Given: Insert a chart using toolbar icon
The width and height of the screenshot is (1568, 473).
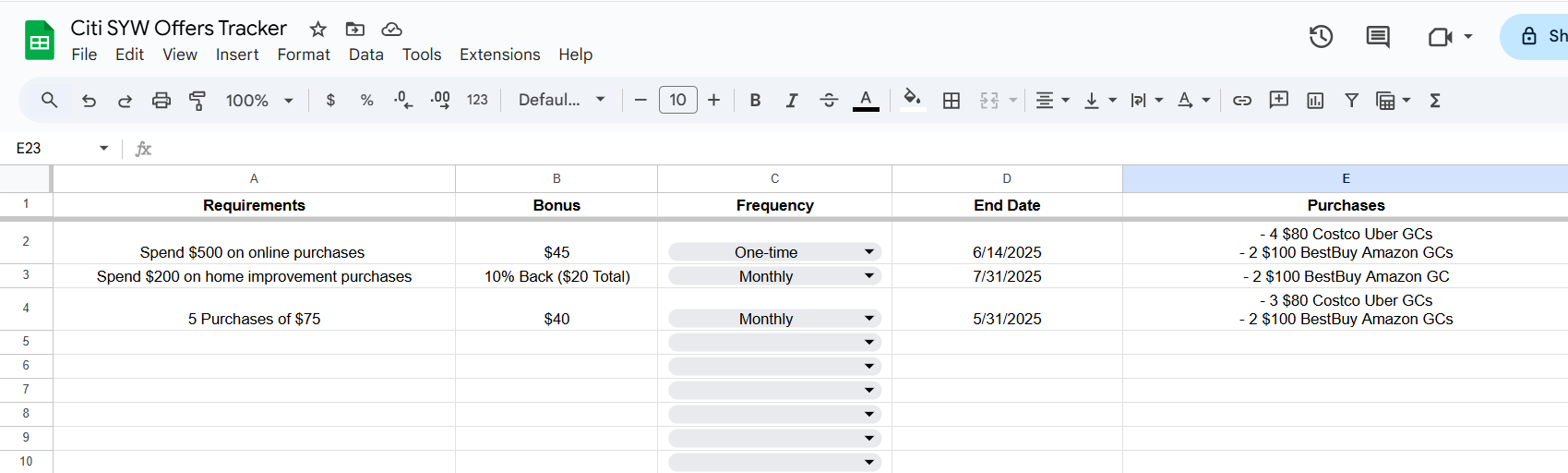Looking at the screenshot, I should pyautogui.click(x=1315, y=101).
